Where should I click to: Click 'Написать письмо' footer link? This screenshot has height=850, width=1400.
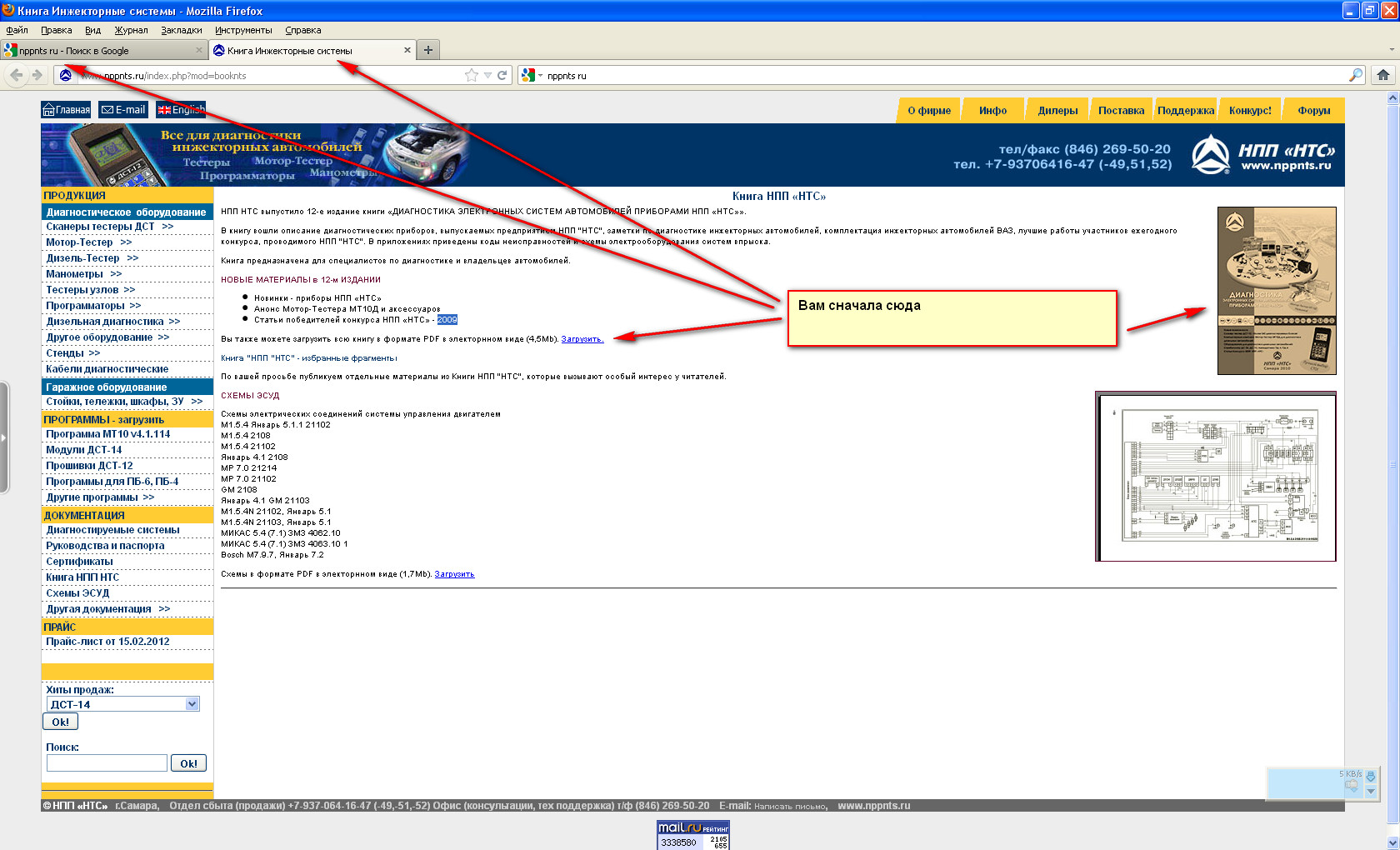(790, 807)
